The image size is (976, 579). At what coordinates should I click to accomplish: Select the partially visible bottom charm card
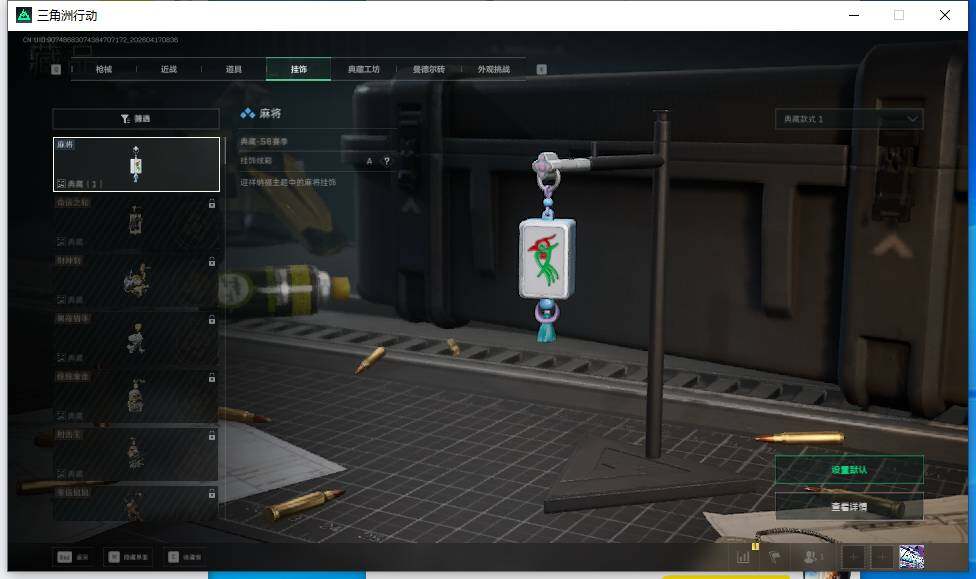136,503
